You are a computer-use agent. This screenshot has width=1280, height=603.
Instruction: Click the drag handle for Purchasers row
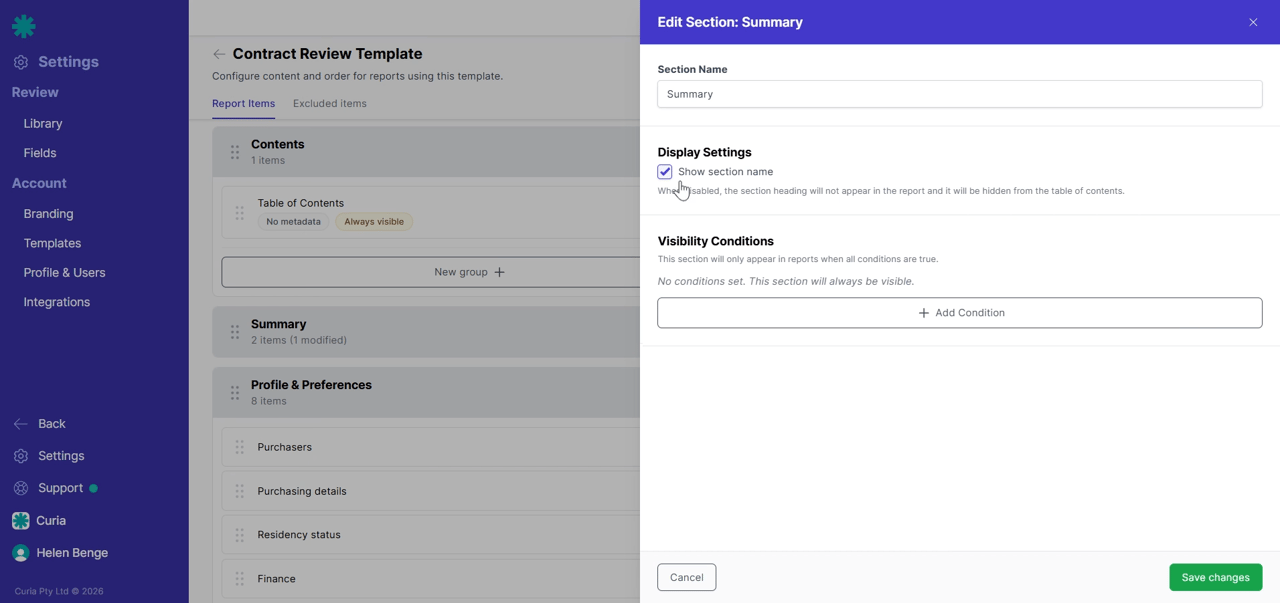coord(240,447)
